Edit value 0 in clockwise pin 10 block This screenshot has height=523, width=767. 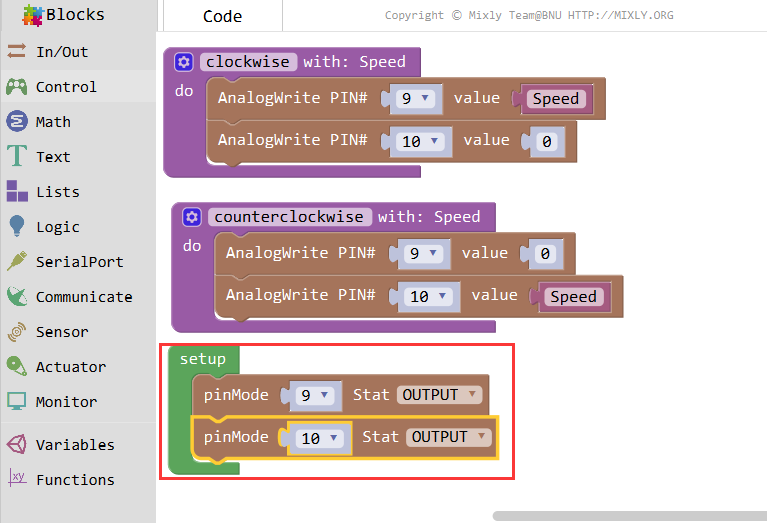pyautogui.click(x=546, y=141)
